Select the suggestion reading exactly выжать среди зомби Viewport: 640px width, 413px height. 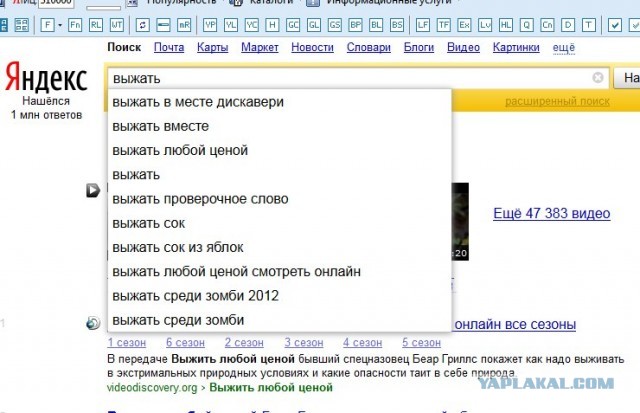280,320
